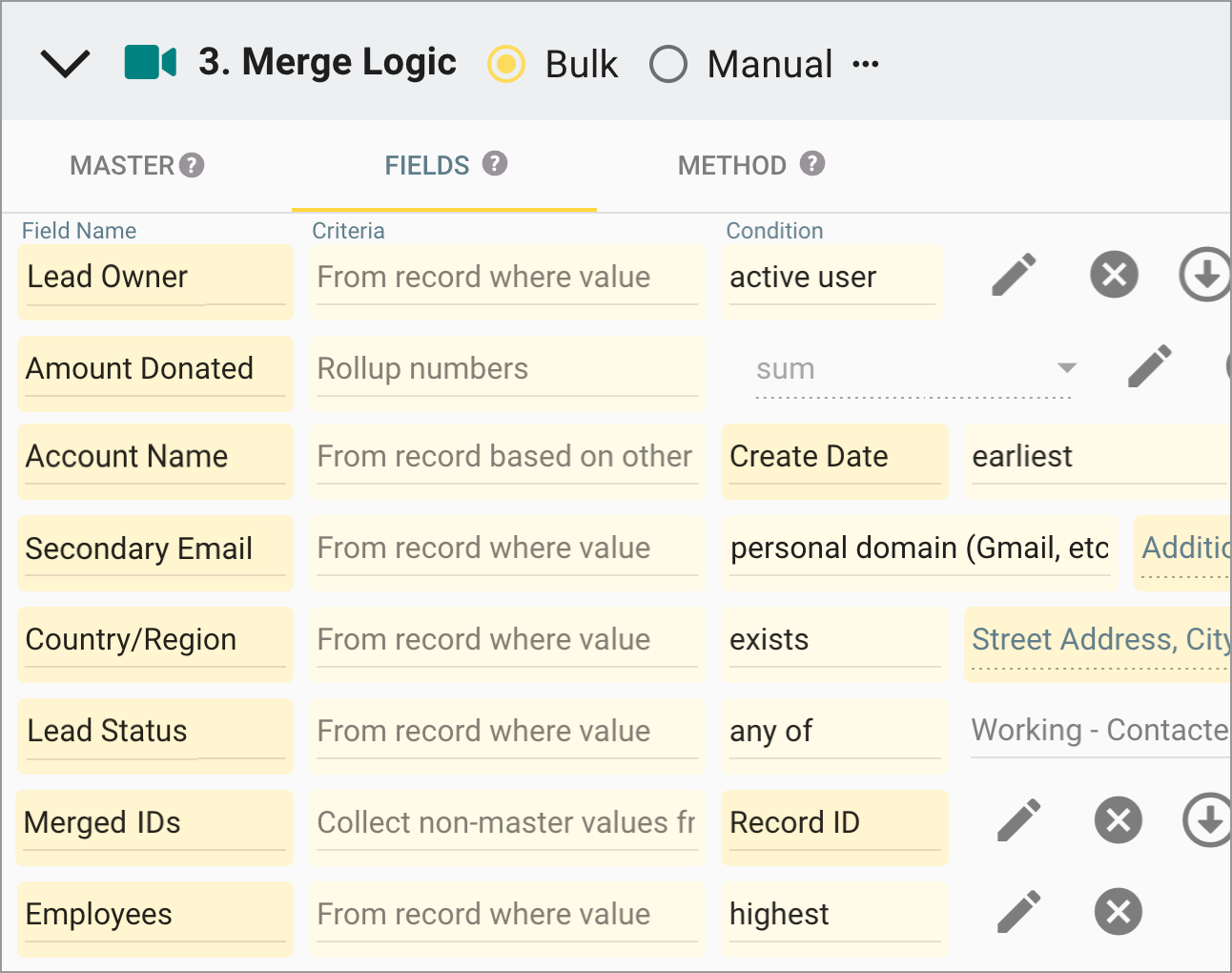The height and width of the screenshot is (973, 1232).
Task: Switch to Manual merge mode
Action: (x=668, y=64)
